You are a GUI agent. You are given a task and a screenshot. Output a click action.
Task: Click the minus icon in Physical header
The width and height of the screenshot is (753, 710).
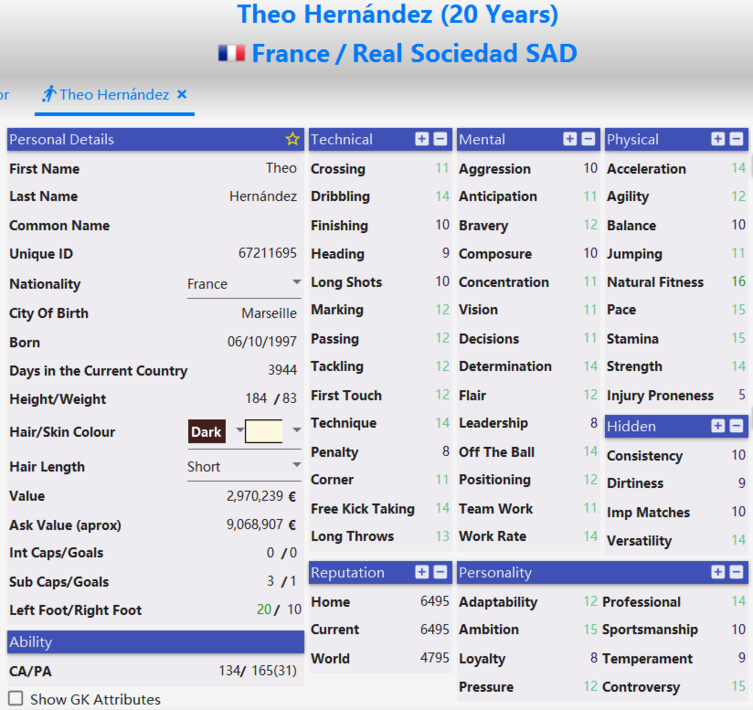pyautogui.click(x=736, y=139)
